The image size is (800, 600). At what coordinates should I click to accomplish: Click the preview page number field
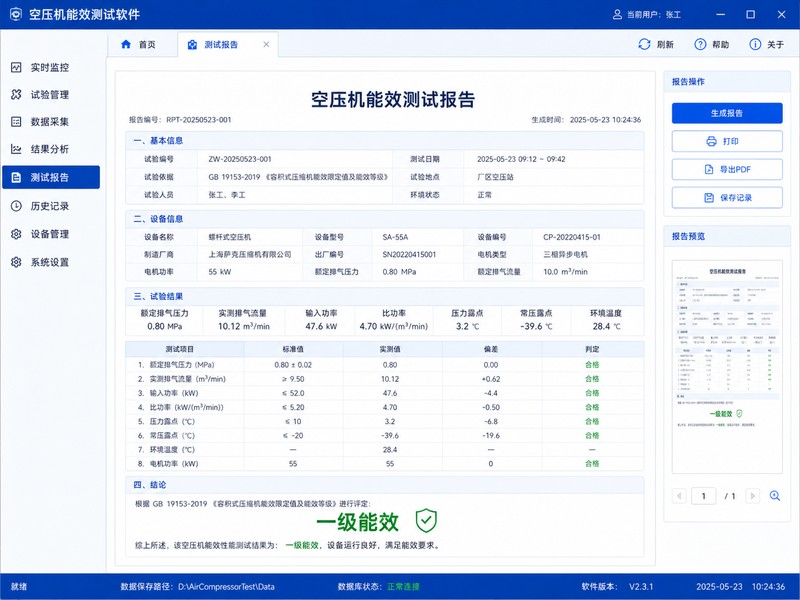coord(704,496)
